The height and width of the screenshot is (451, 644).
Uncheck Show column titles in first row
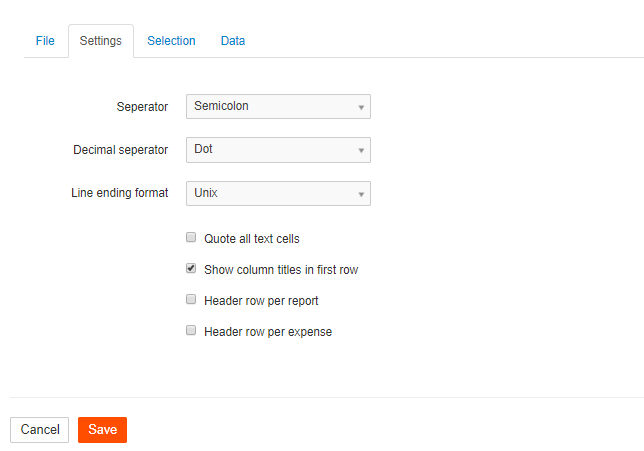click(x=191, y=269)
